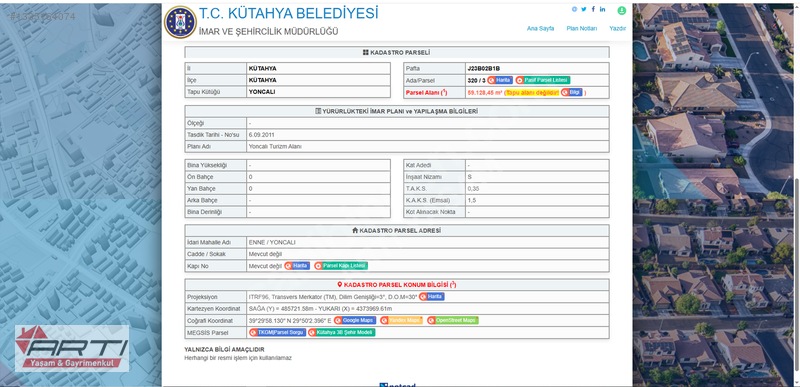Click the Tapu alanı değildir warning label
This screenshot has width=800, height=387.
point(532,93)
